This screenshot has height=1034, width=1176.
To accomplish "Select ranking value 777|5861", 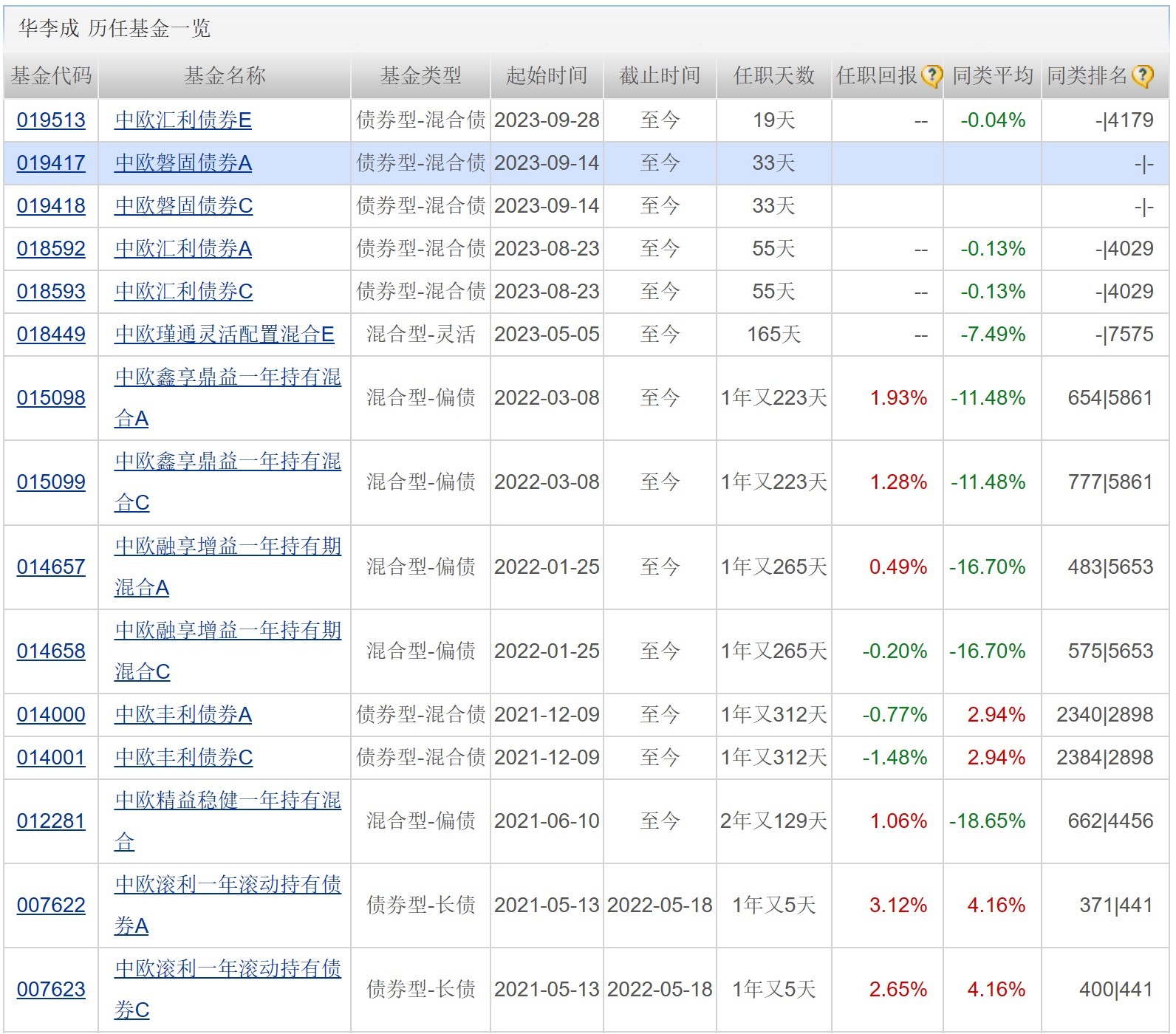I will tap(1110, 482).
